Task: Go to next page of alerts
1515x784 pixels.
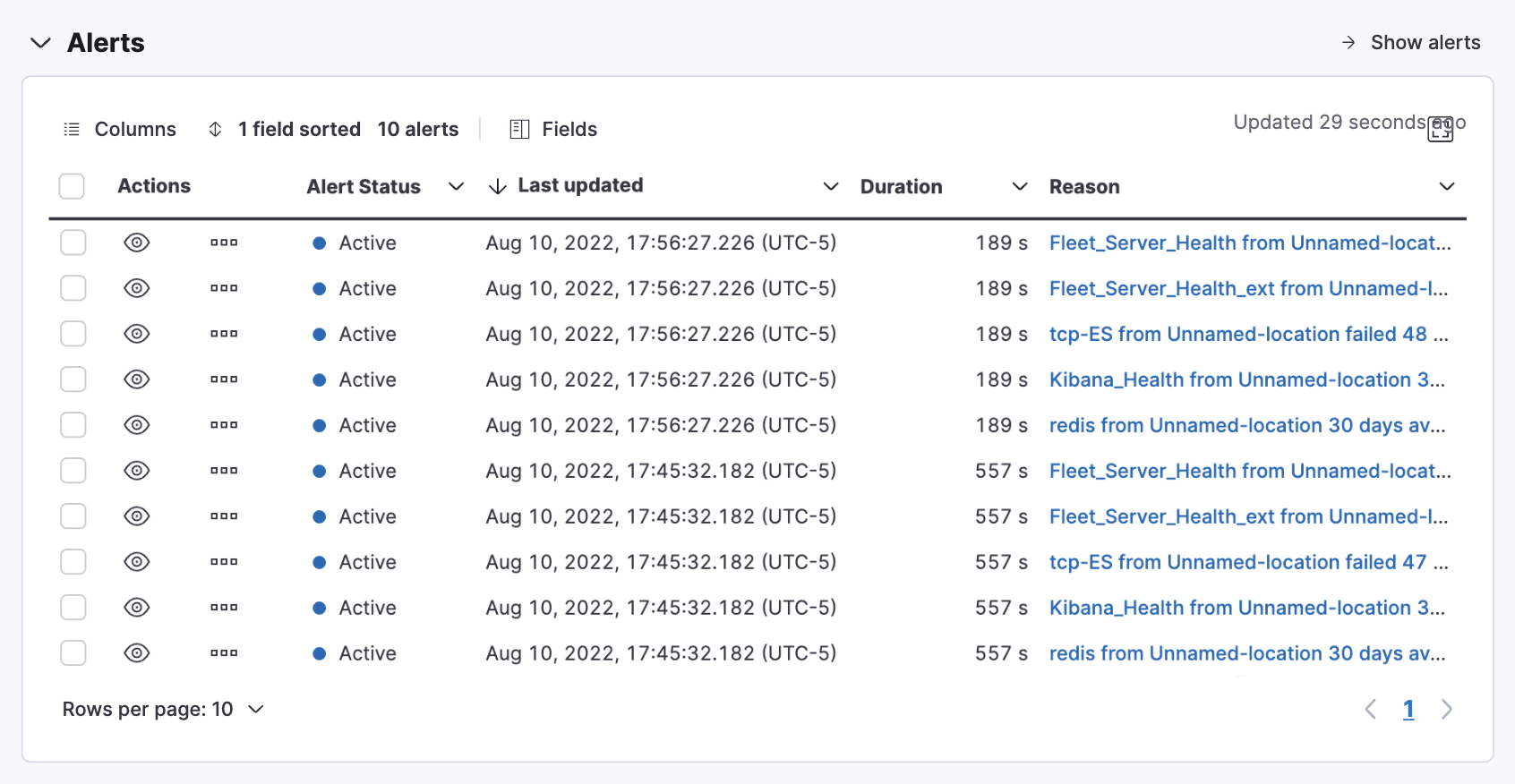Action: point(1446,710)
